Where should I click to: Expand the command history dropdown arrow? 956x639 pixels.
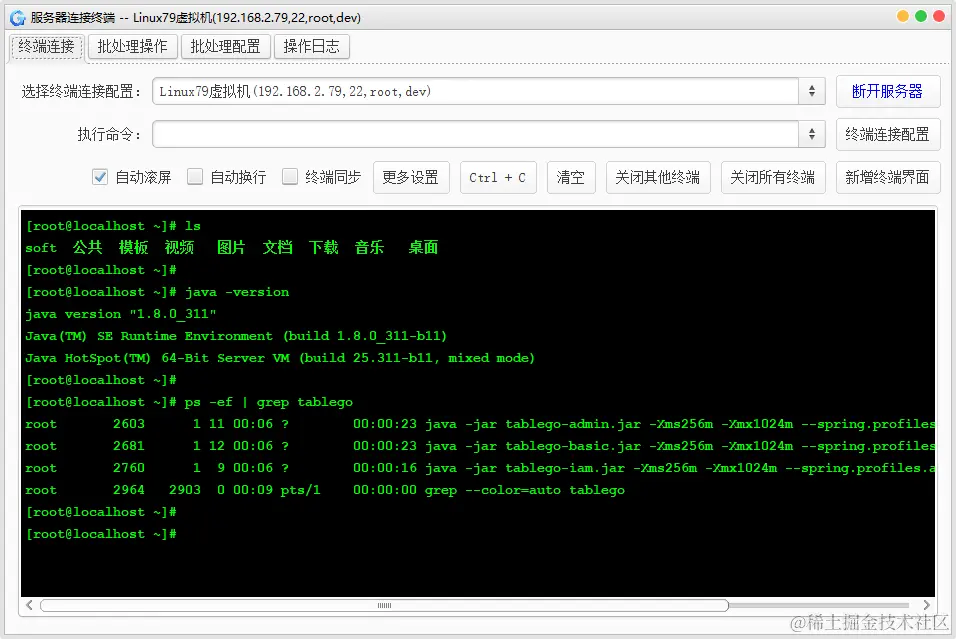tap(812, 134)
